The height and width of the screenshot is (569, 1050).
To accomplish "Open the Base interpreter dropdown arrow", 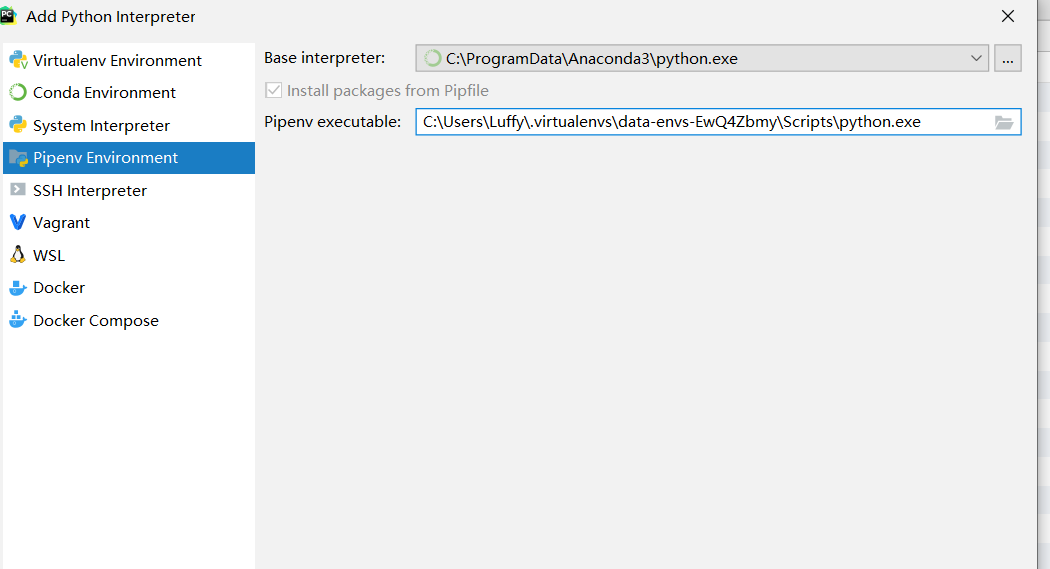I will 976,59.
